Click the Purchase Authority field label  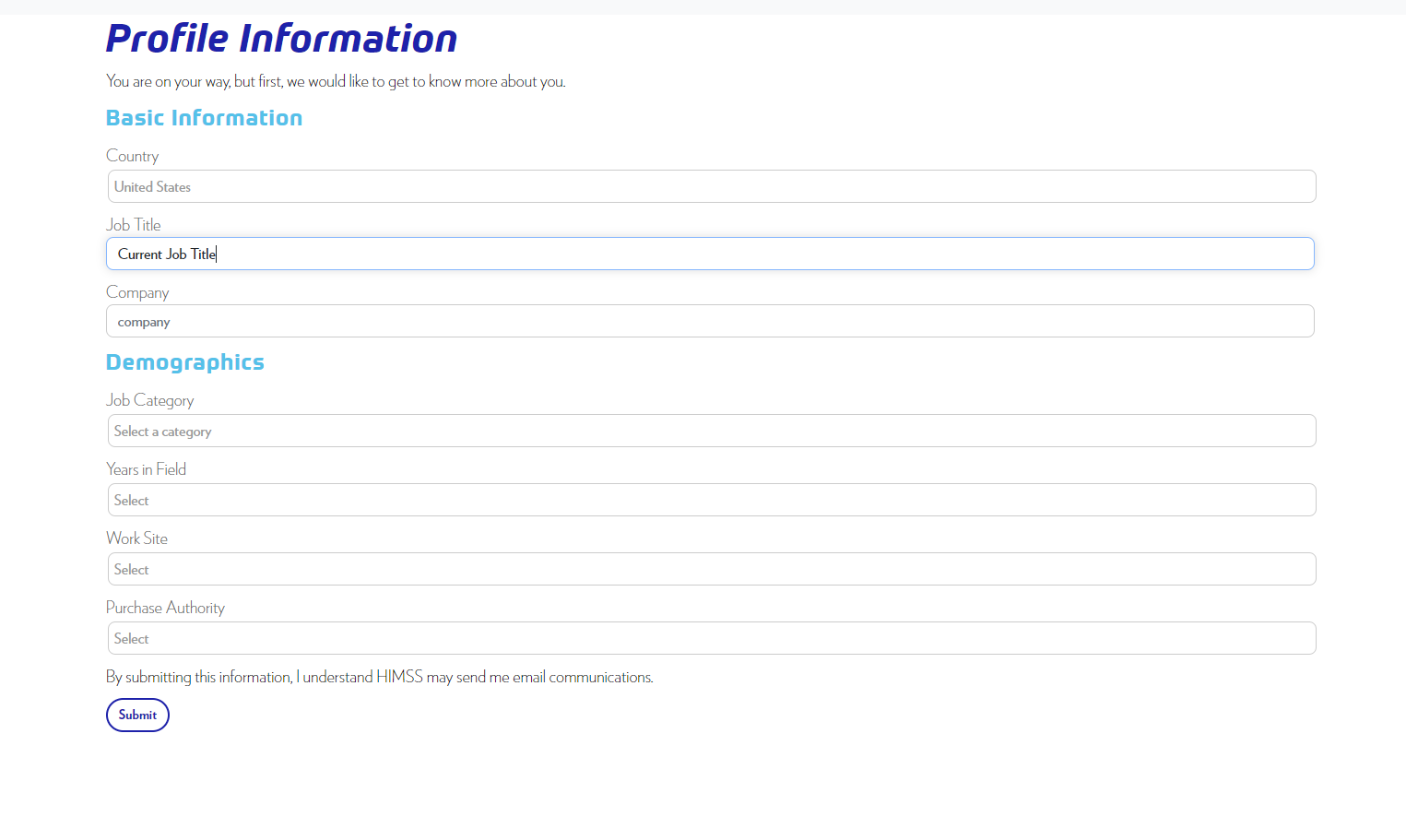click(165, 608)
